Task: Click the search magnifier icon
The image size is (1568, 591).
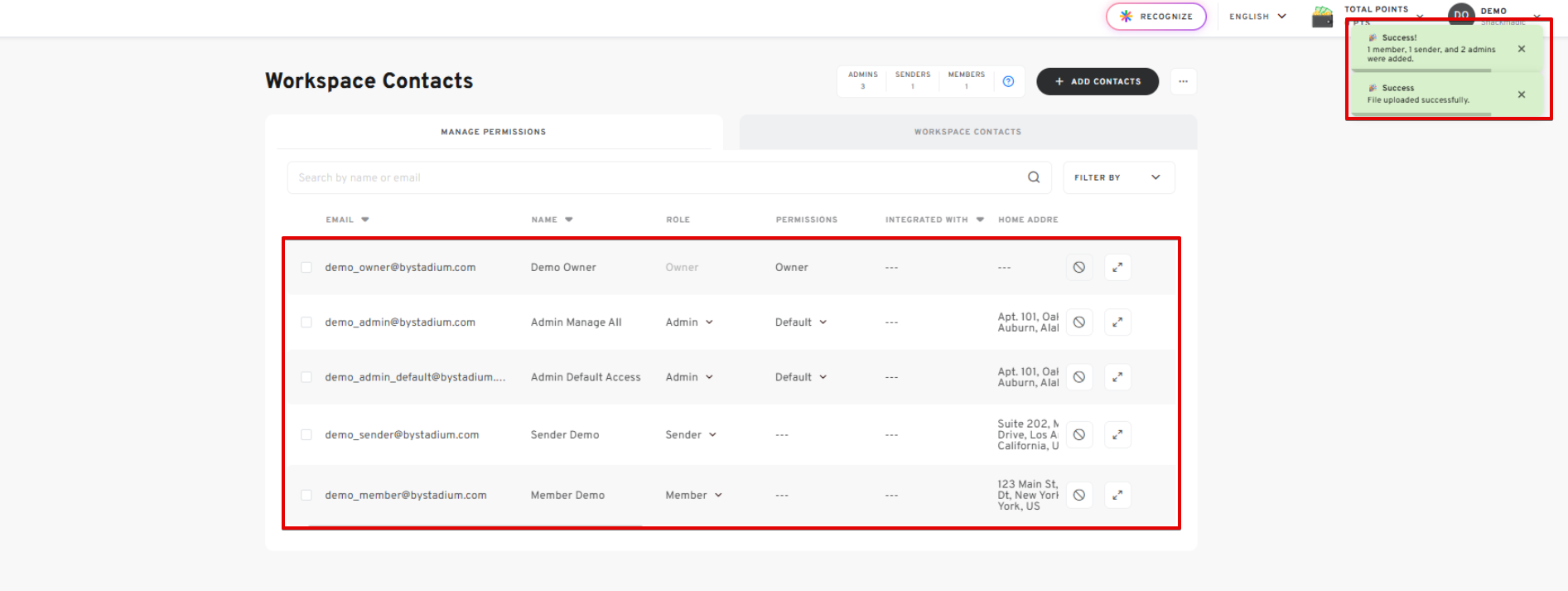Action: (1033, 177)
